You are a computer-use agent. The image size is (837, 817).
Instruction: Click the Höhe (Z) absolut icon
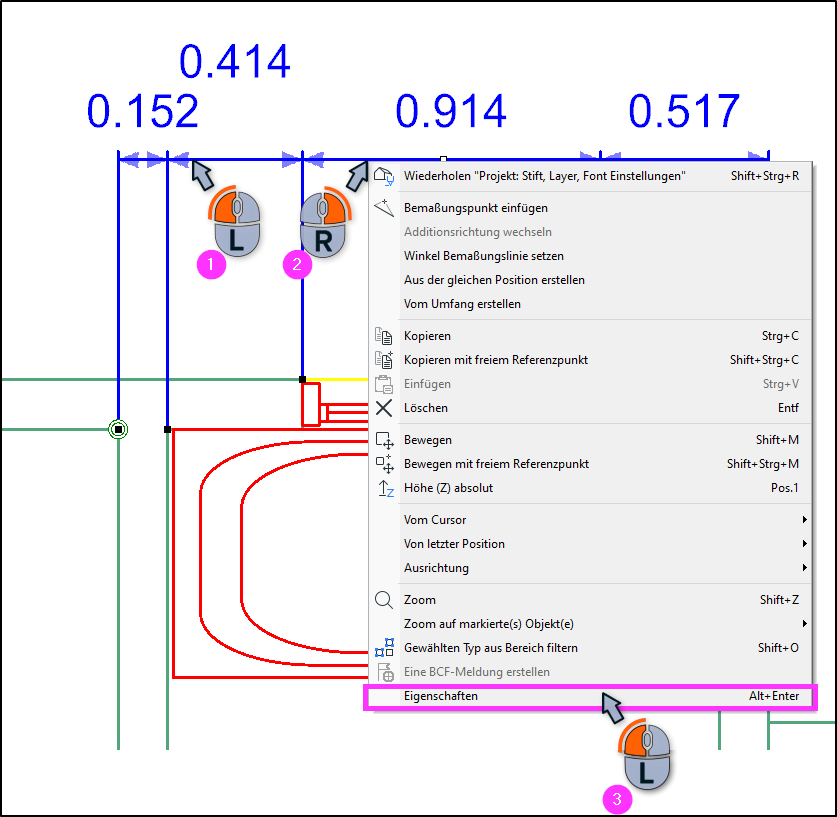click(385, 488)
